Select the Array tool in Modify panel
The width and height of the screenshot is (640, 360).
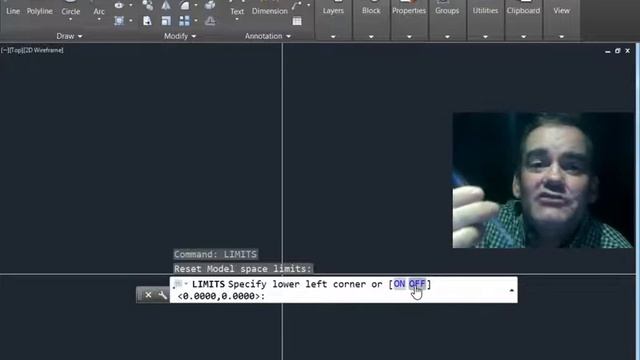(184, 21)
